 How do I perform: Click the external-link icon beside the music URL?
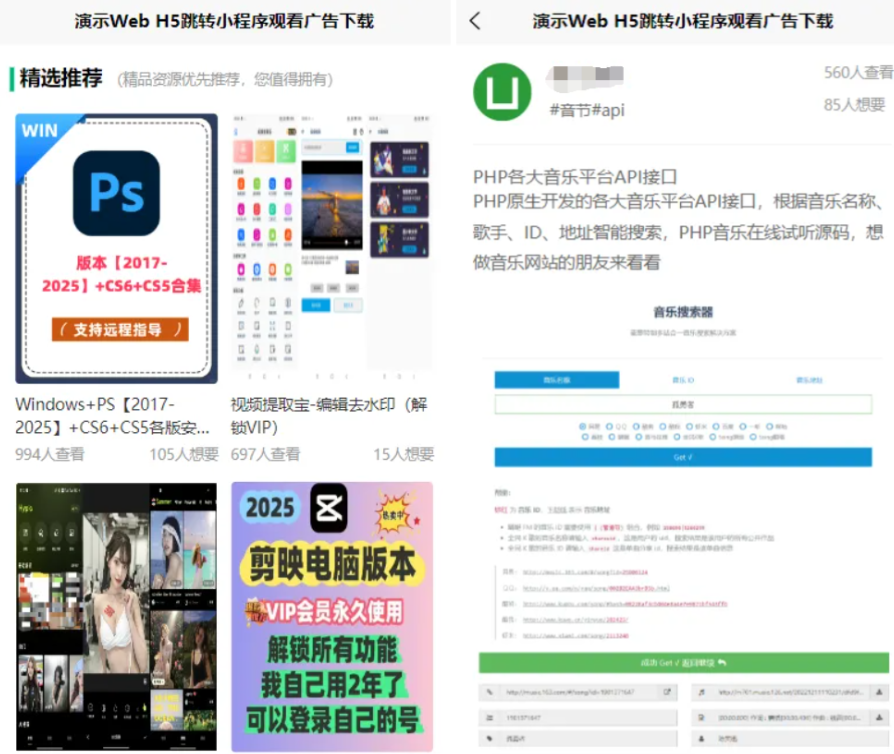[667, 689]
